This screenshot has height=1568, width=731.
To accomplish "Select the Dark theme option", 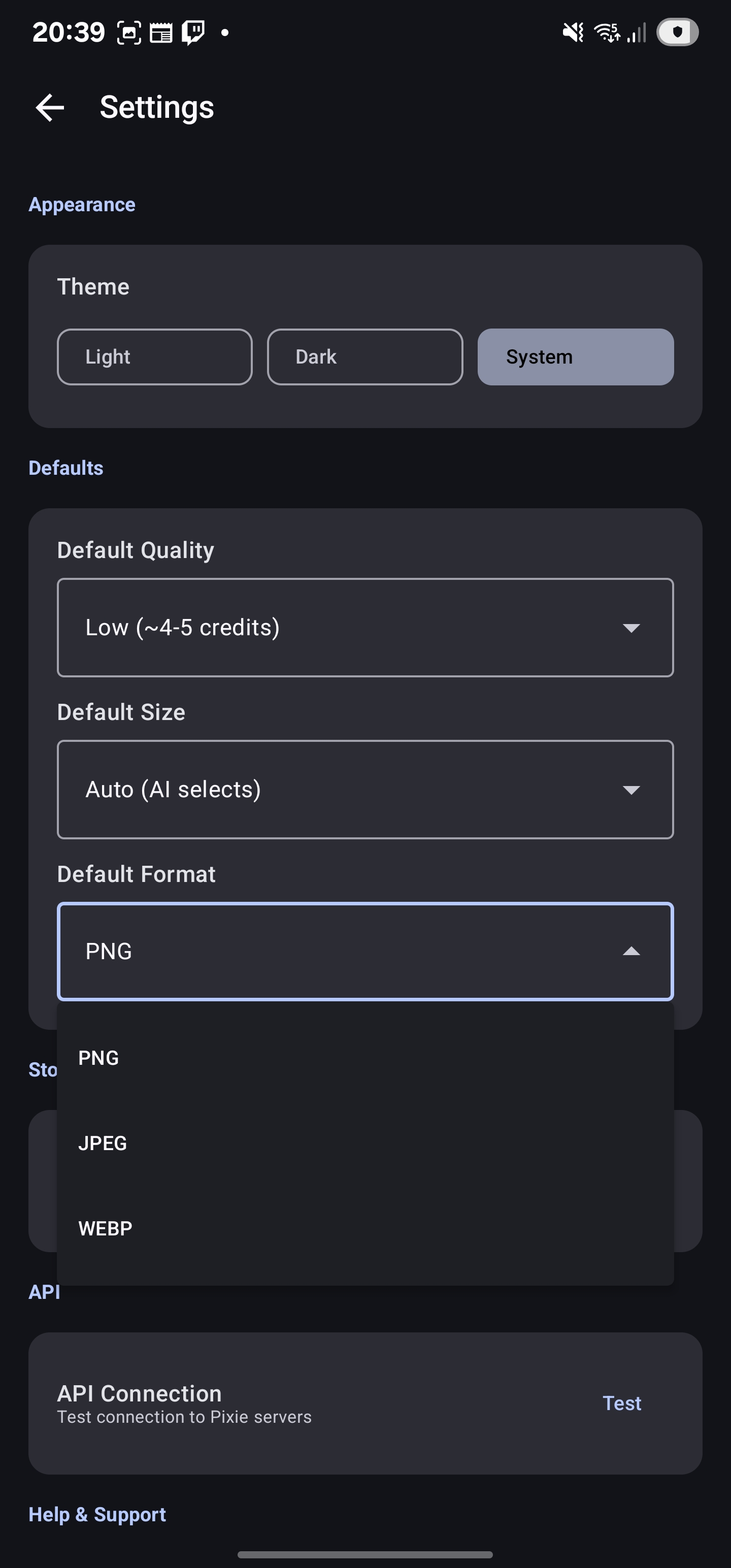I will 364,356.
